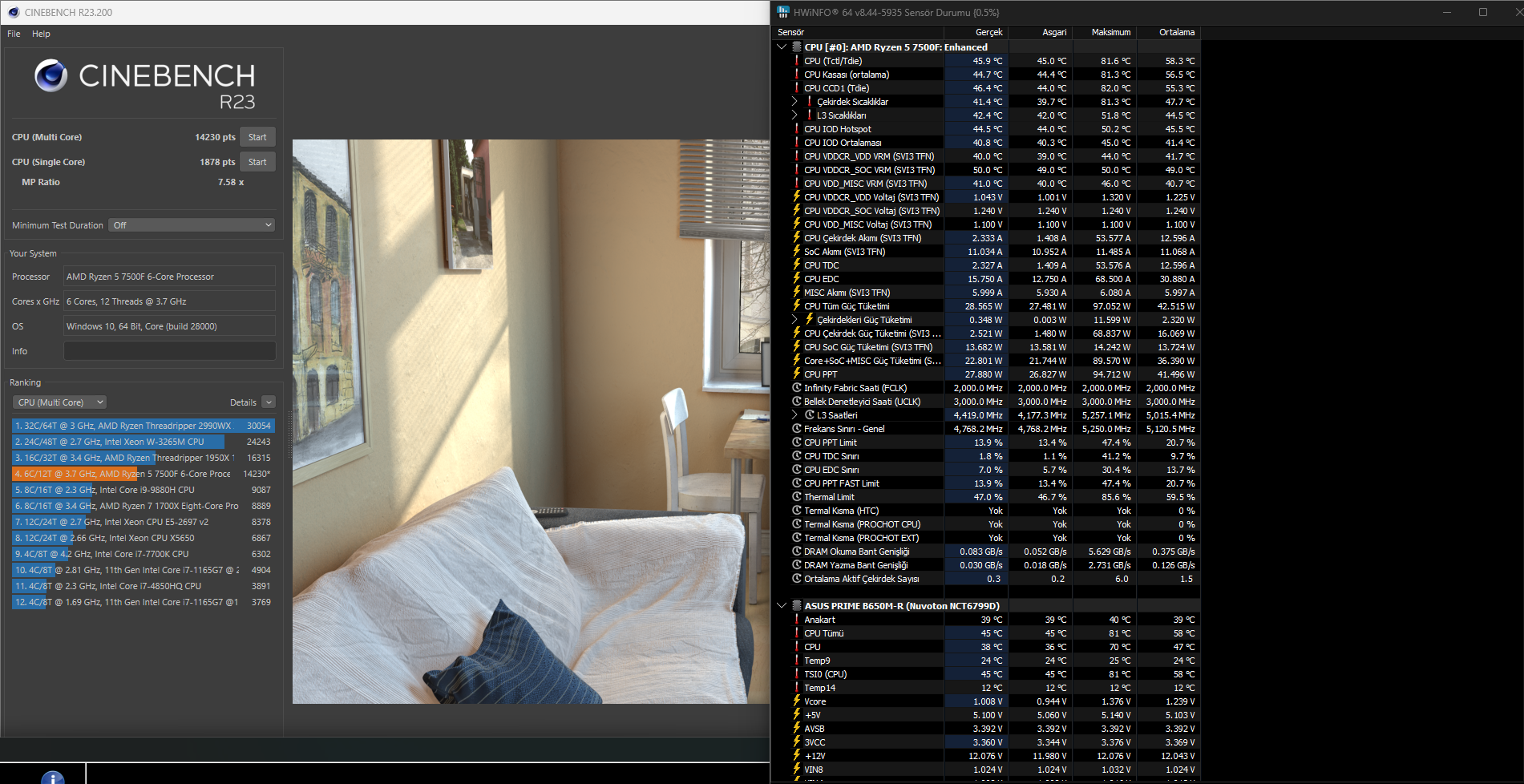Click the lightning icon beside SoC Akımı (SVI3 TFN)

click(x=797, y=252)
